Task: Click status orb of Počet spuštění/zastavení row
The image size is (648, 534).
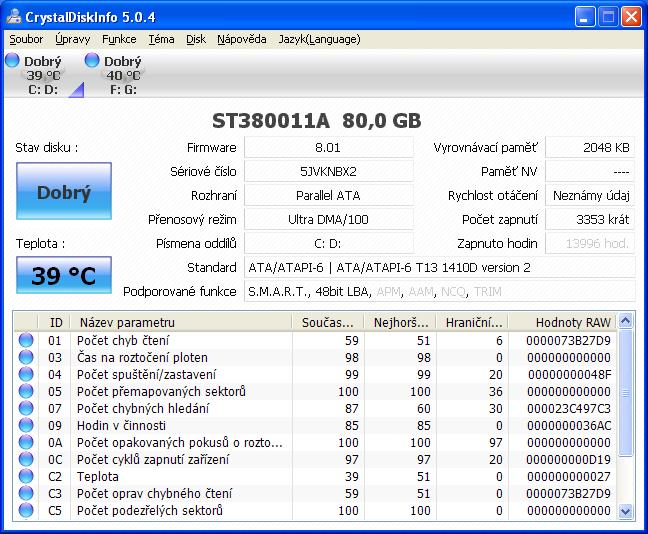Action: [26, 374]
